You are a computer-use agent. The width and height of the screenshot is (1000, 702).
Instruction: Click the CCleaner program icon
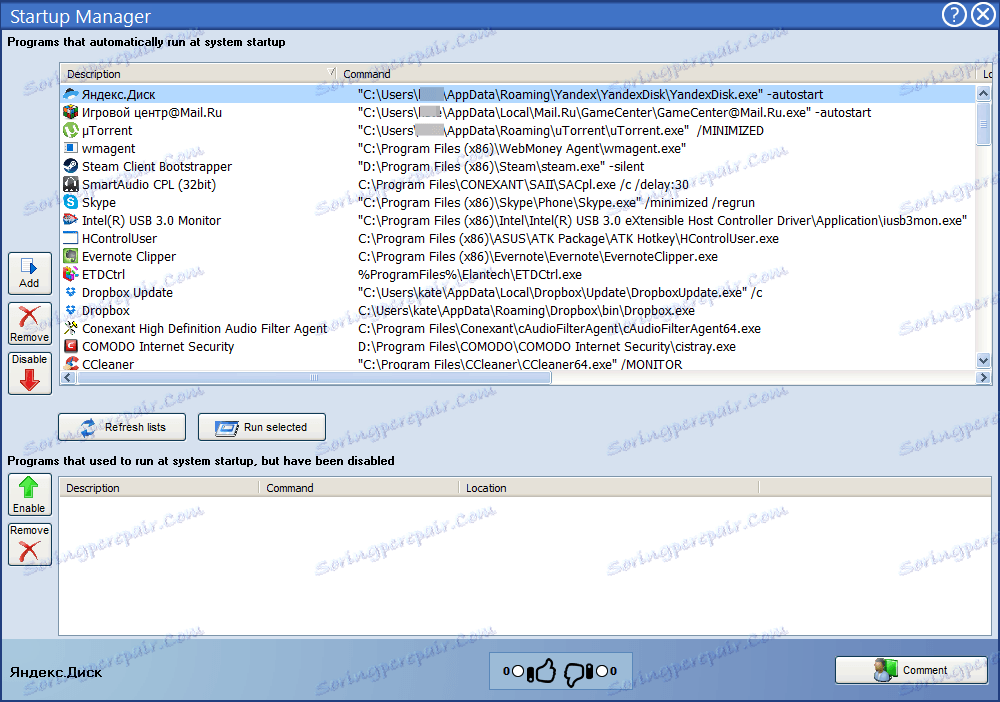pyautogui.click(x=71, y=363)
